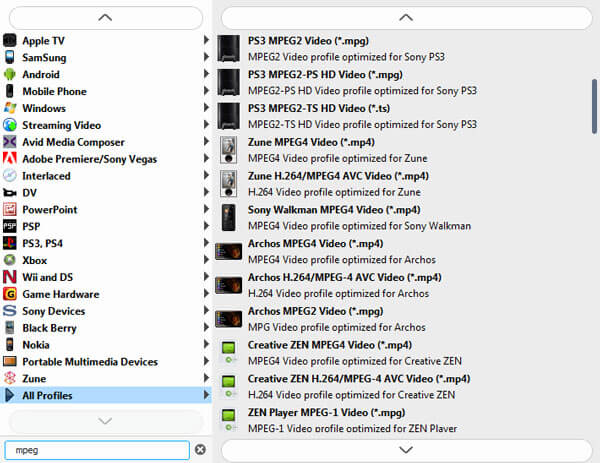Click the Avid Media Composer icon
The image size is (600, 463).
[10, 142]
